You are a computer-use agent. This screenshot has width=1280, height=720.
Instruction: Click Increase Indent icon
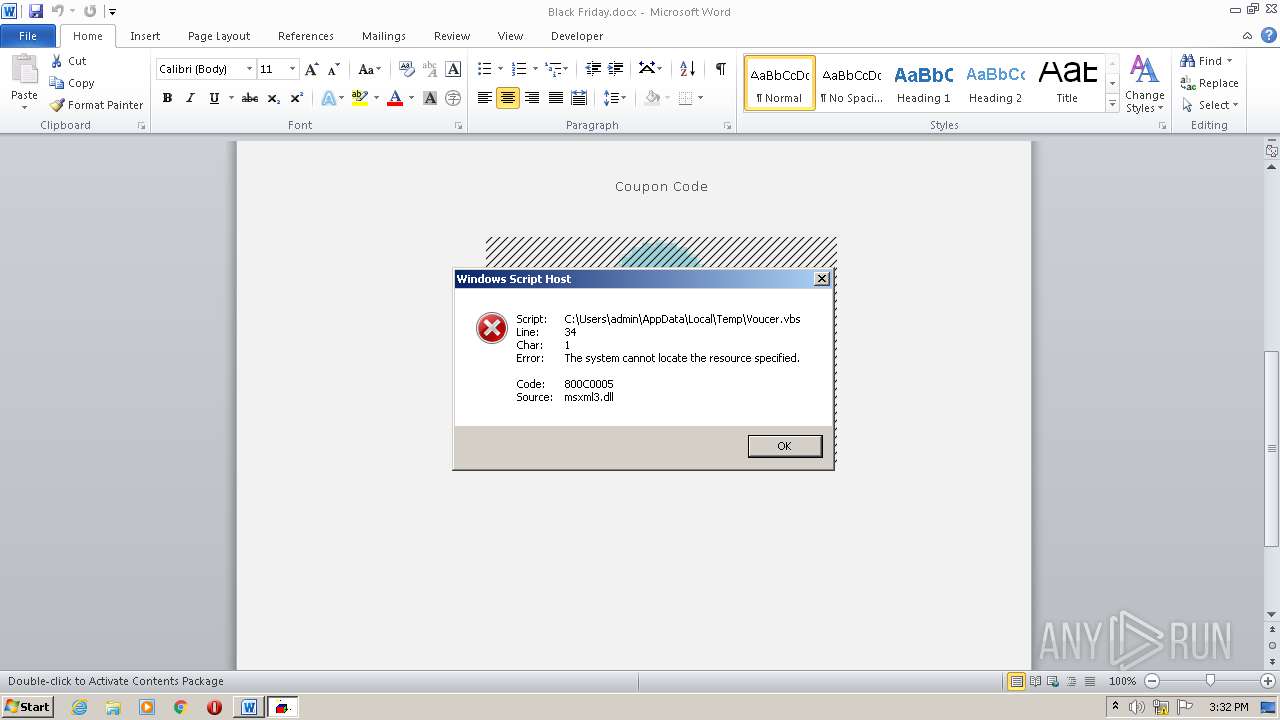tap(616, 69)
